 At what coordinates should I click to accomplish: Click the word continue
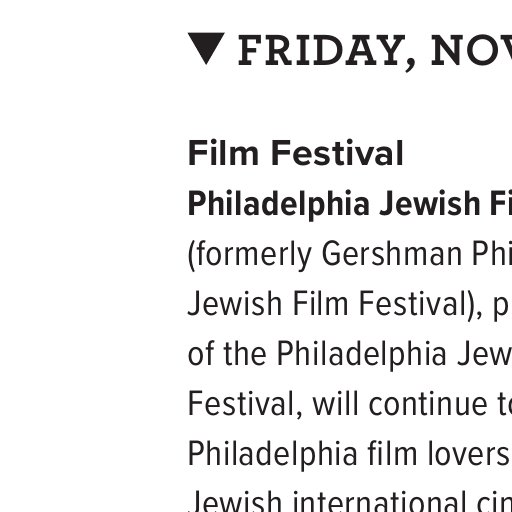(428, 404)
